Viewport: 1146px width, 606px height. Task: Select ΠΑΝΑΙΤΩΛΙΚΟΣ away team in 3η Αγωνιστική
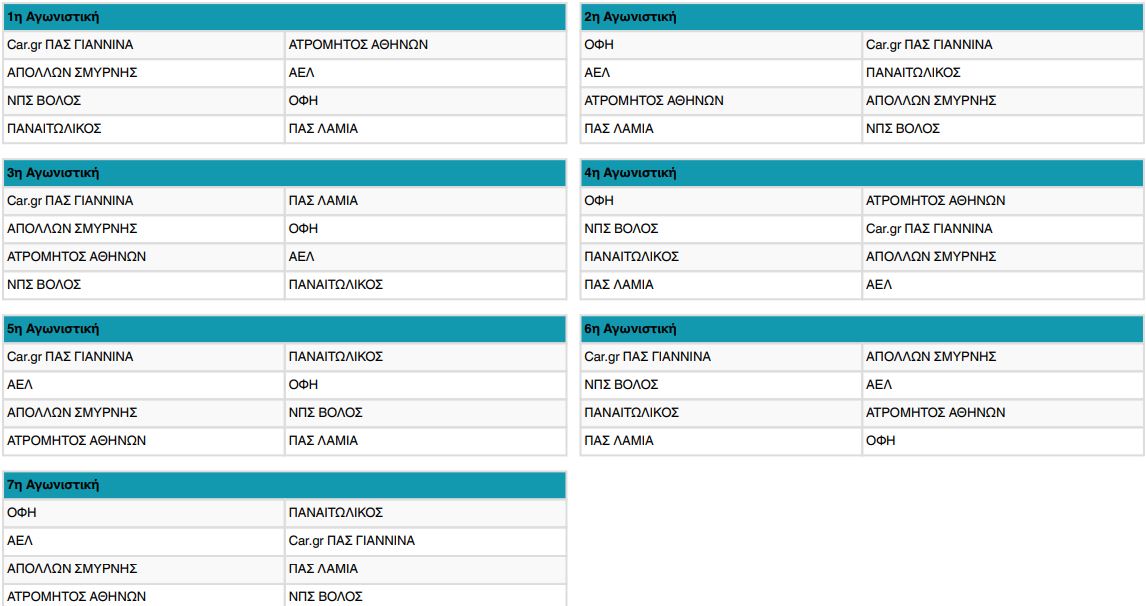[x=335, y=284]
